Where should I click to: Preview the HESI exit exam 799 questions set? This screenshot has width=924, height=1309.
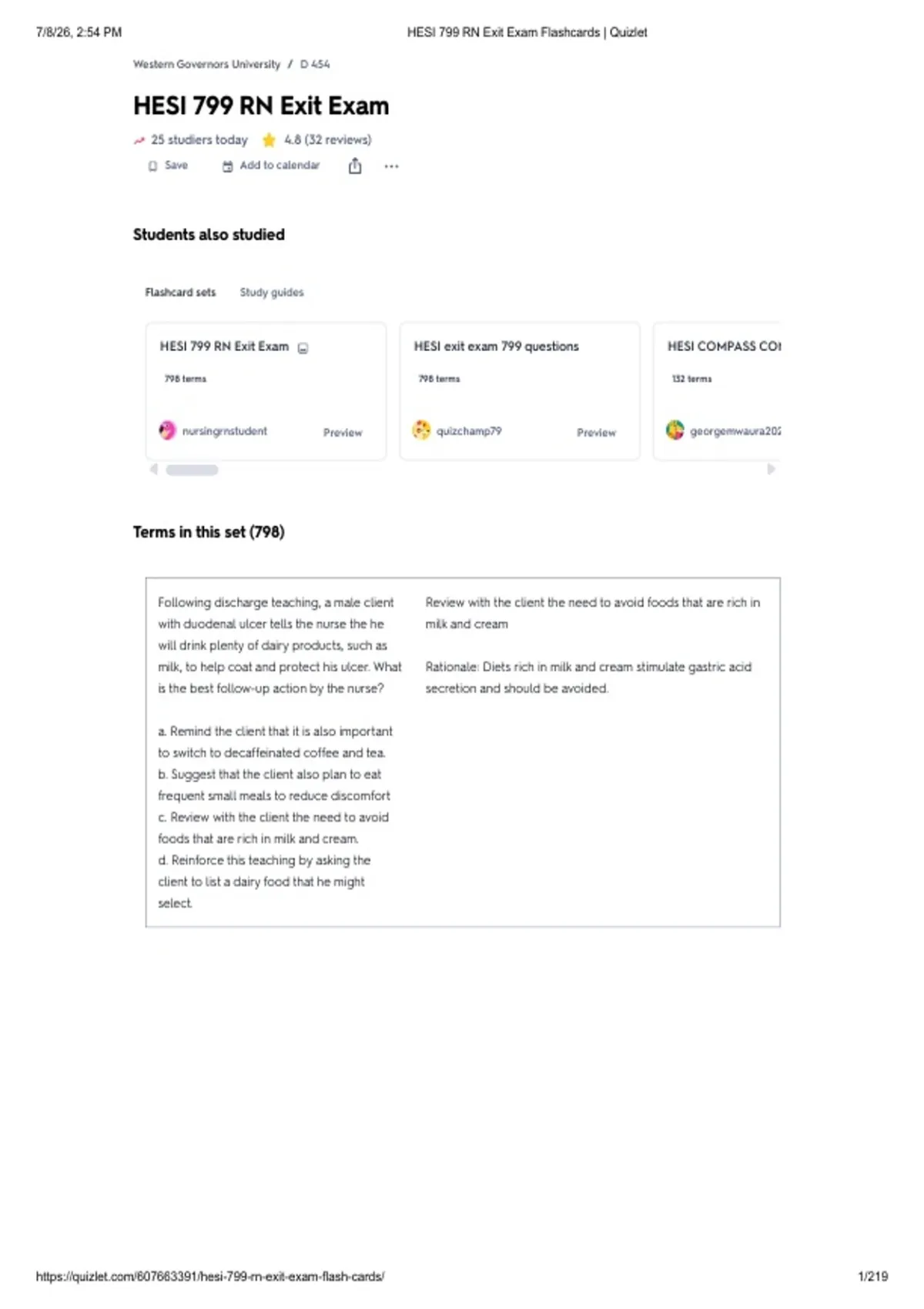pyautogui.click(x=597, y=433)
